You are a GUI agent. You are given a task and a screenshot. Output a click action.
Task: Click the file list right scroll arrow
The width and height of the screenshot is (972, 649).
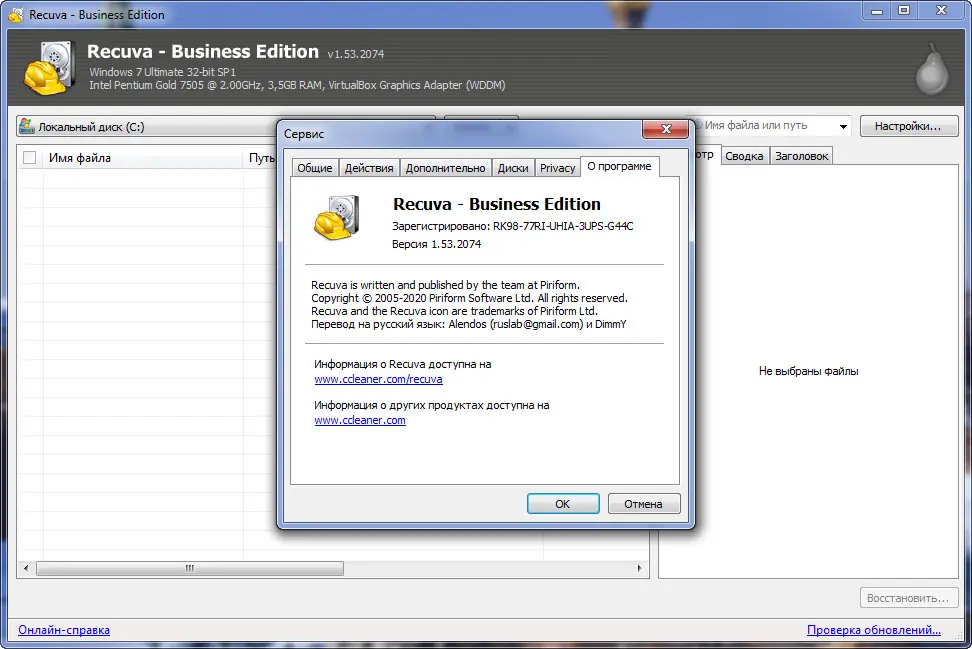tap(639, 568)
